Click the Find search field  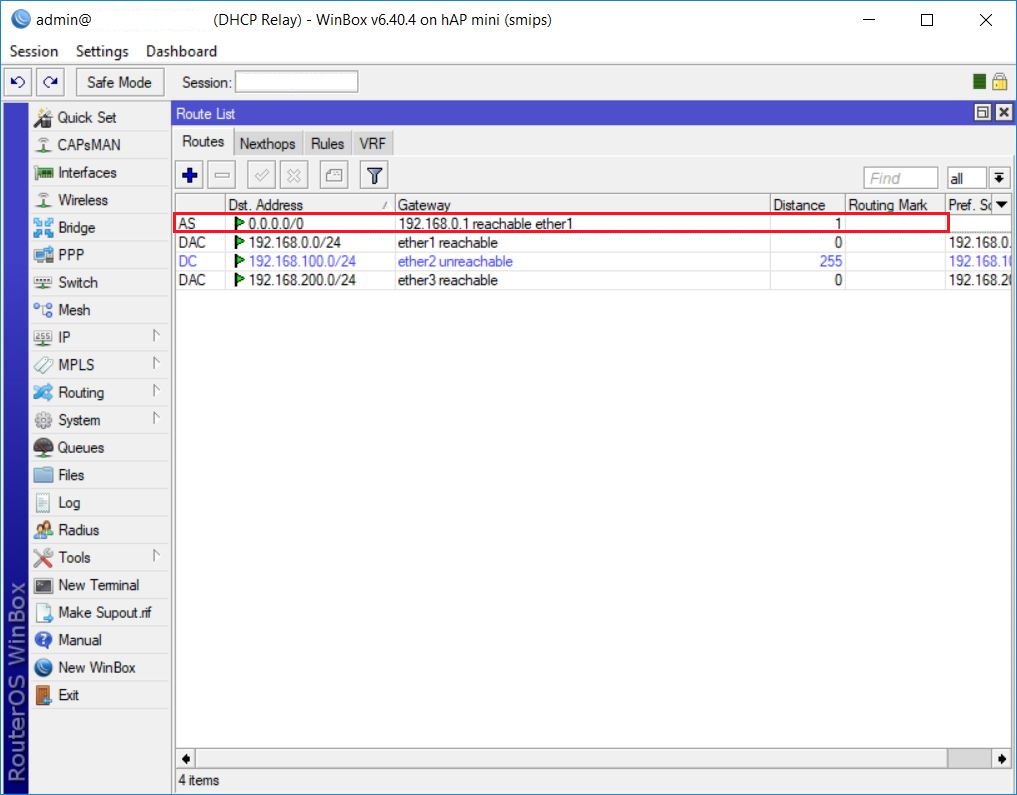tap(900, 178)
